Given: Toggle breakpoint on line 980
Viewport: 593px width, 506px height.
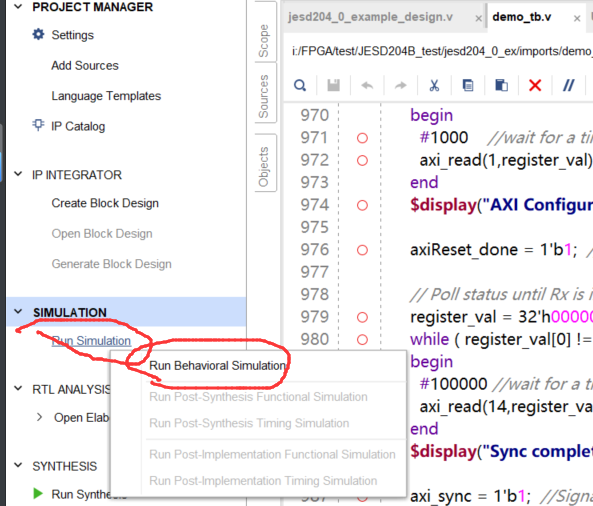Looking at the screenshot, I should click(x=362, y=340).
